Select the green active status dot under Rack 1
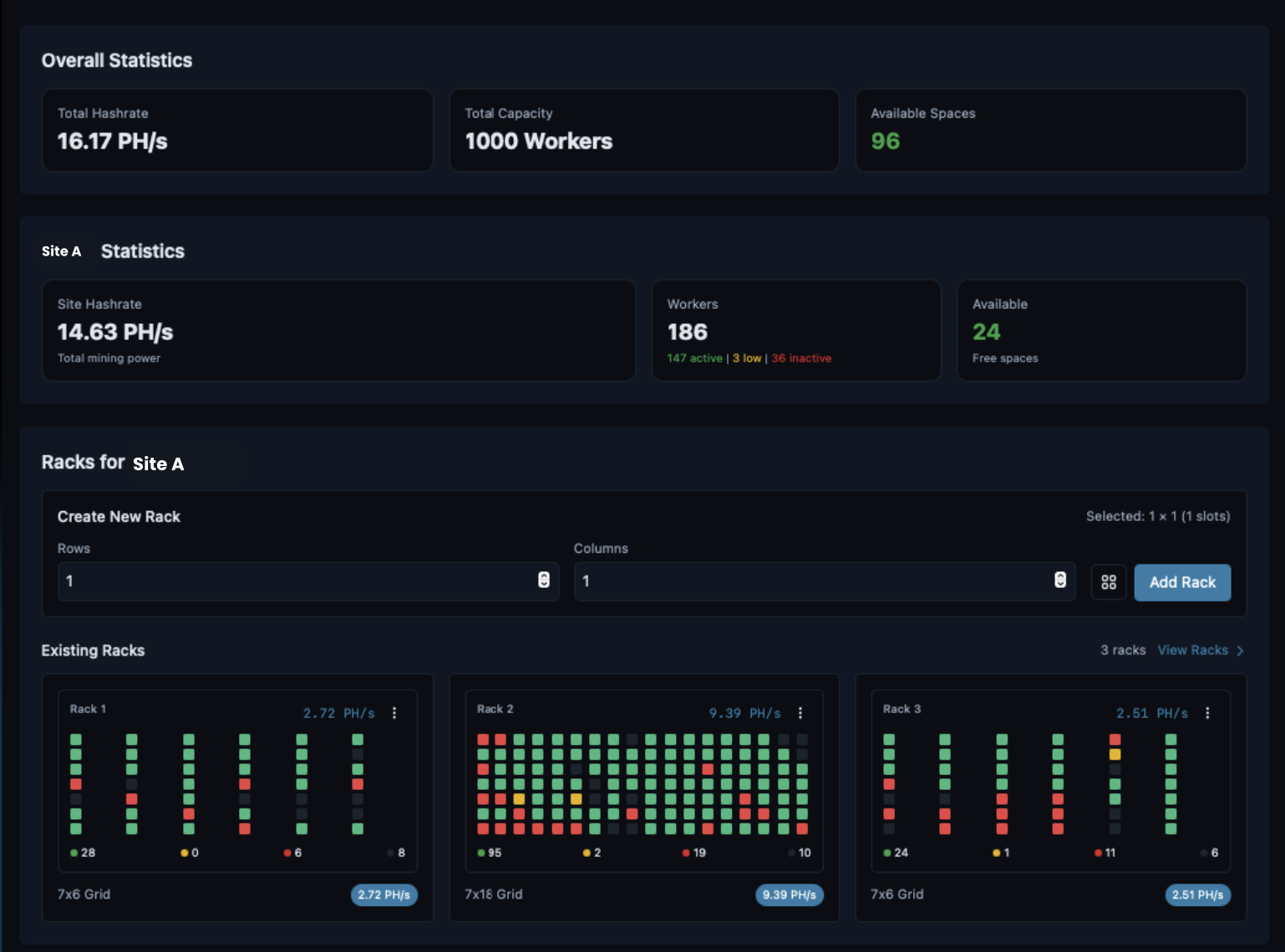The image size is (1285, 952). (73, 853)
